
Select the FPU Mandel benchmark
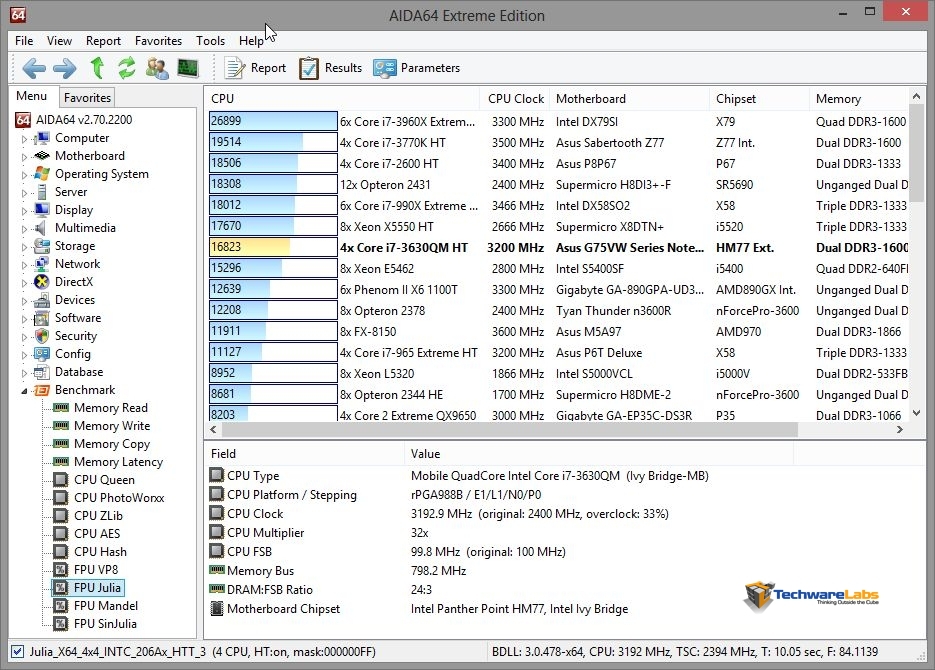pyautogui.click(x=106, y=606)
